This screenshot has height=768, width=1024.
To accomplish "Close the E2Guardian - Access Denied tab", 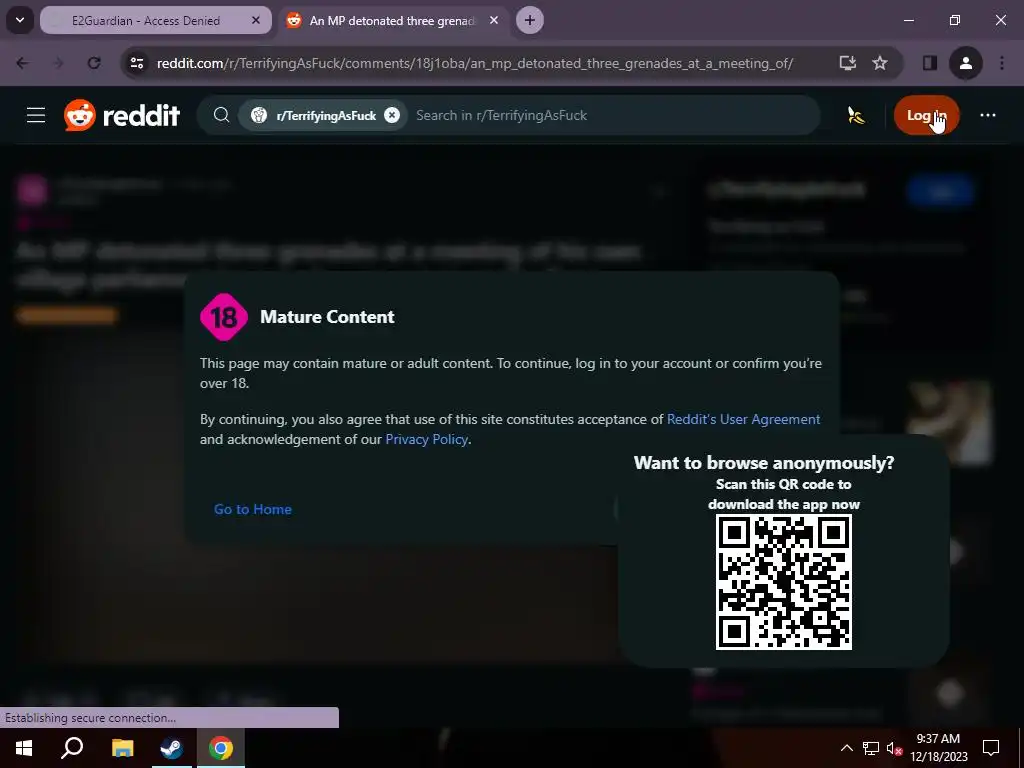I will (x=256, y=20).
